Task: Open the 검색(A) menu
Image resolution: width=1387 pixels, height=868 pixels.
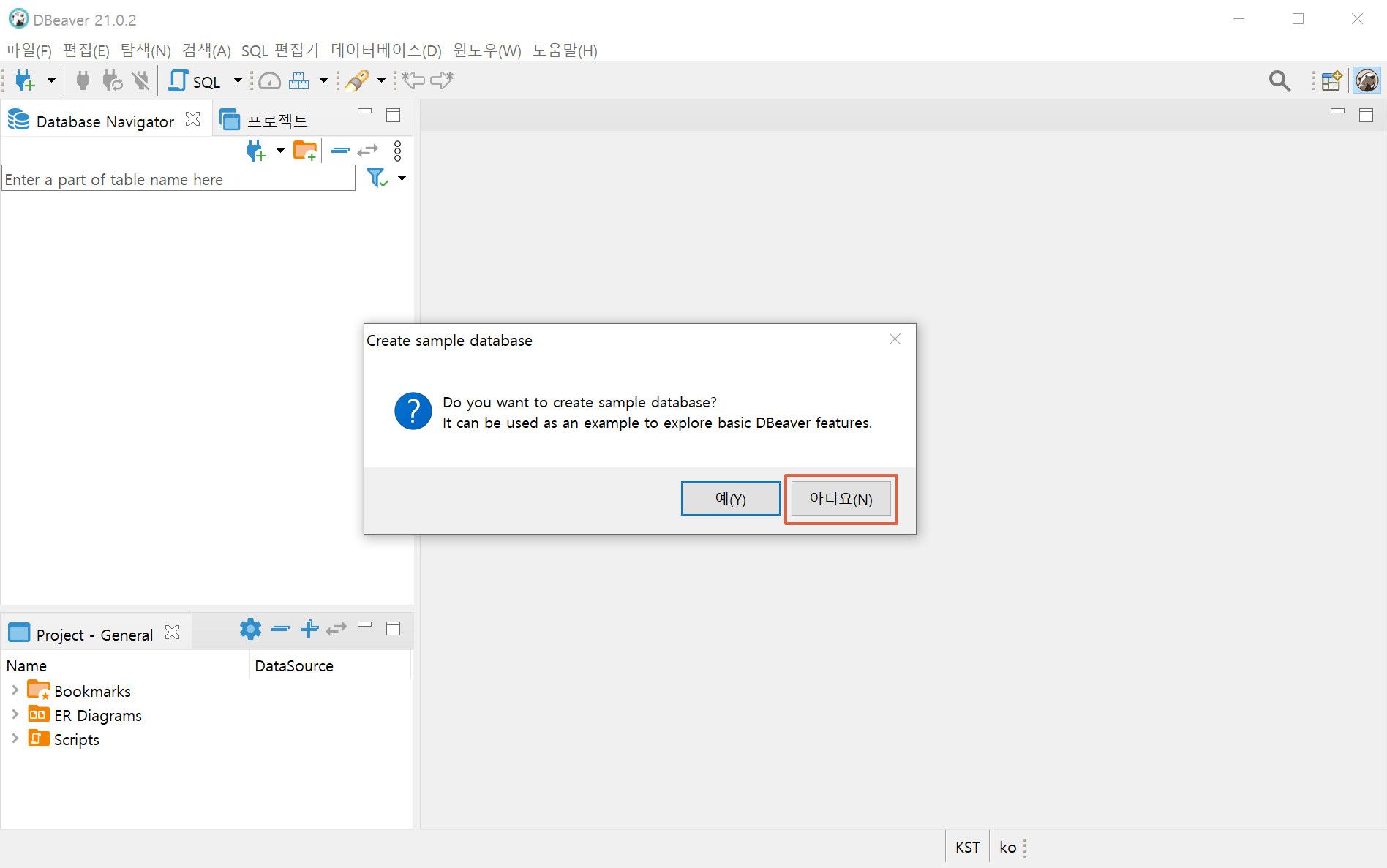Action: (x=206, y=50)
